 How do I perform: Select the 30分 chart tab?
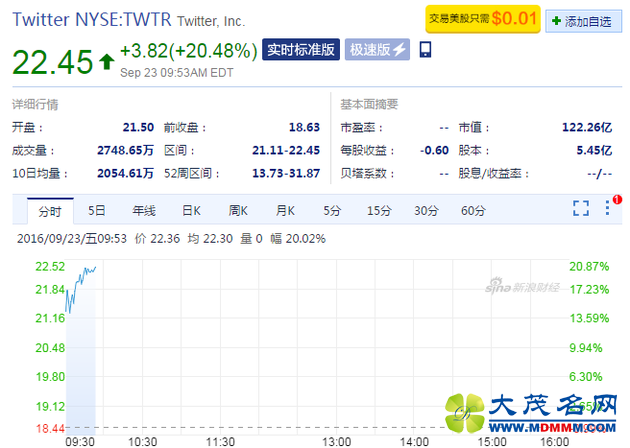(x=426, y=211)
